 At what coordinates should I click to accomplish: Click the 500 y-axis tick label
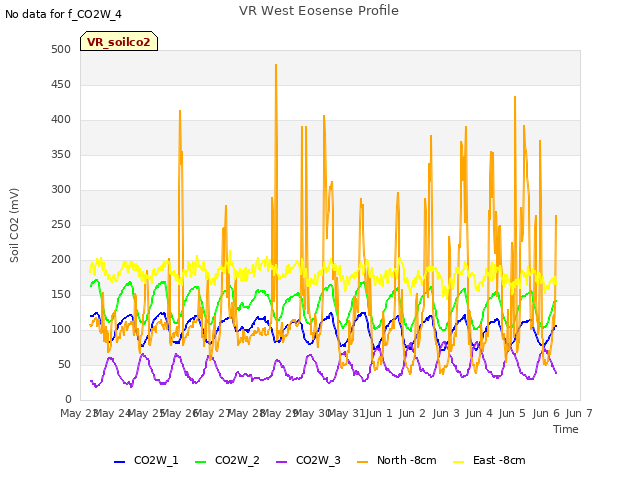pos(61,49)
